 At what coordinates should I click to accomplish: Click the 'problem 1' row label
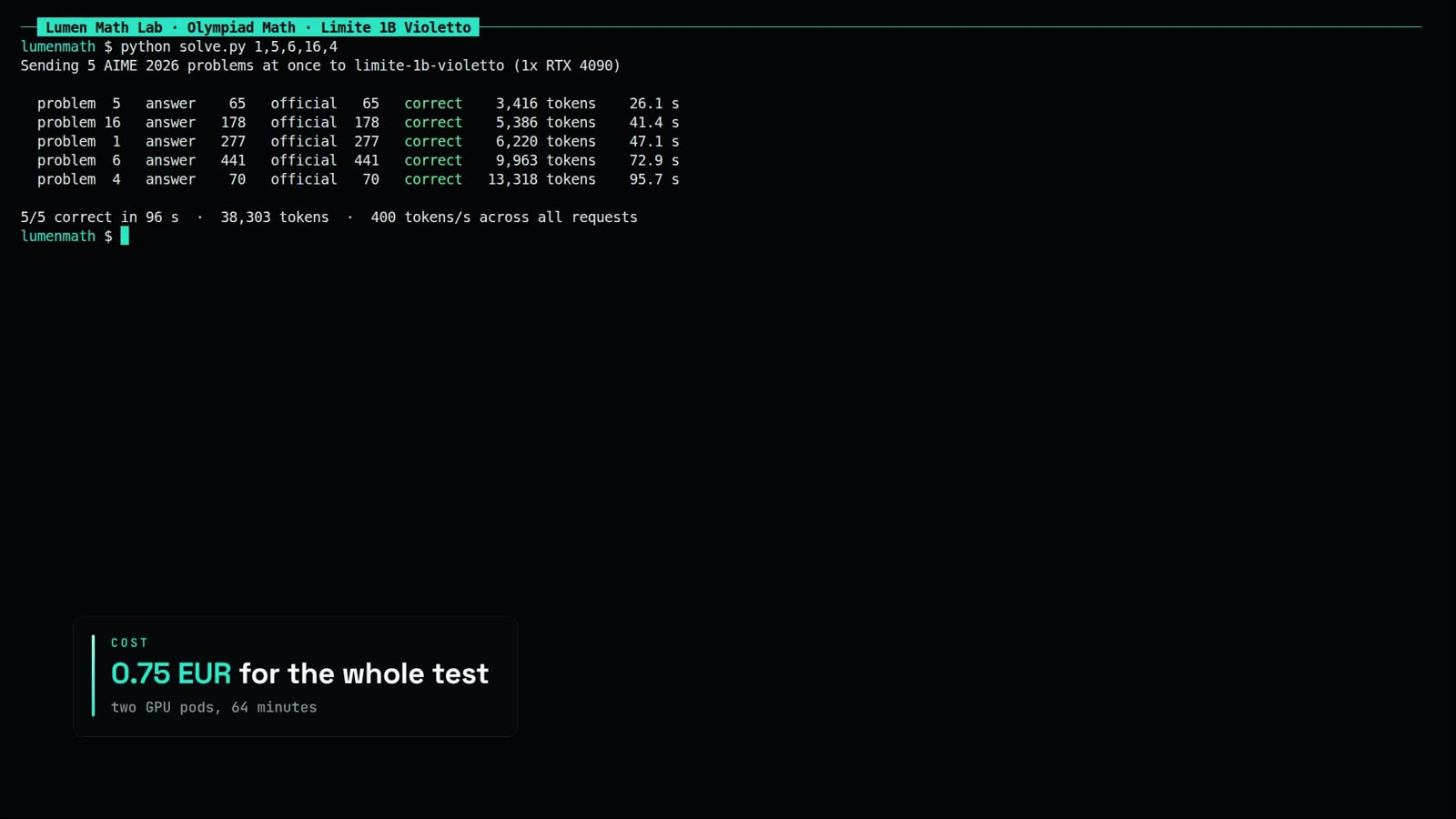(x=79, y=141)
